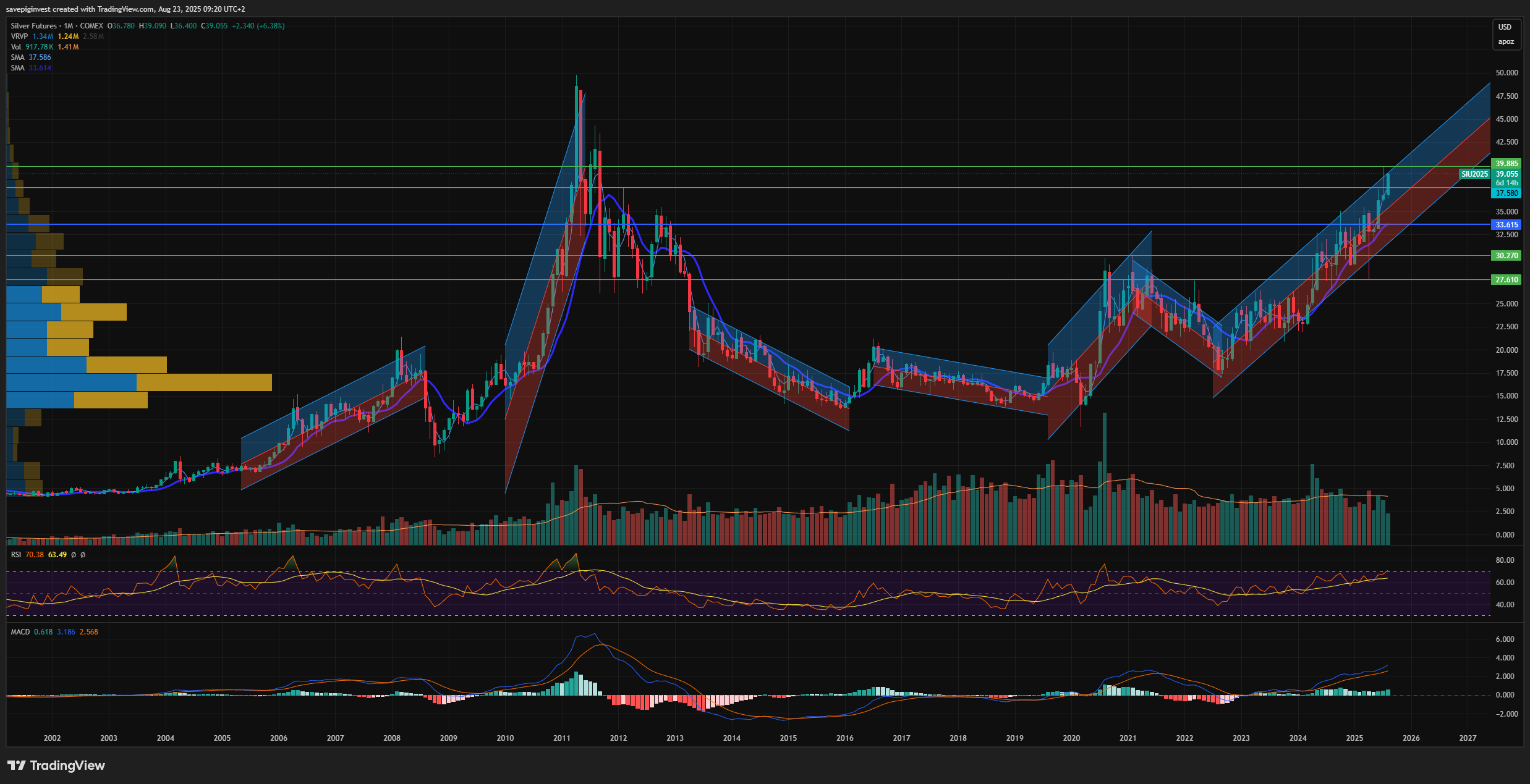The image size is (1530, 784).
Task: Click the 2011 year on time axis
Action: 561,738
